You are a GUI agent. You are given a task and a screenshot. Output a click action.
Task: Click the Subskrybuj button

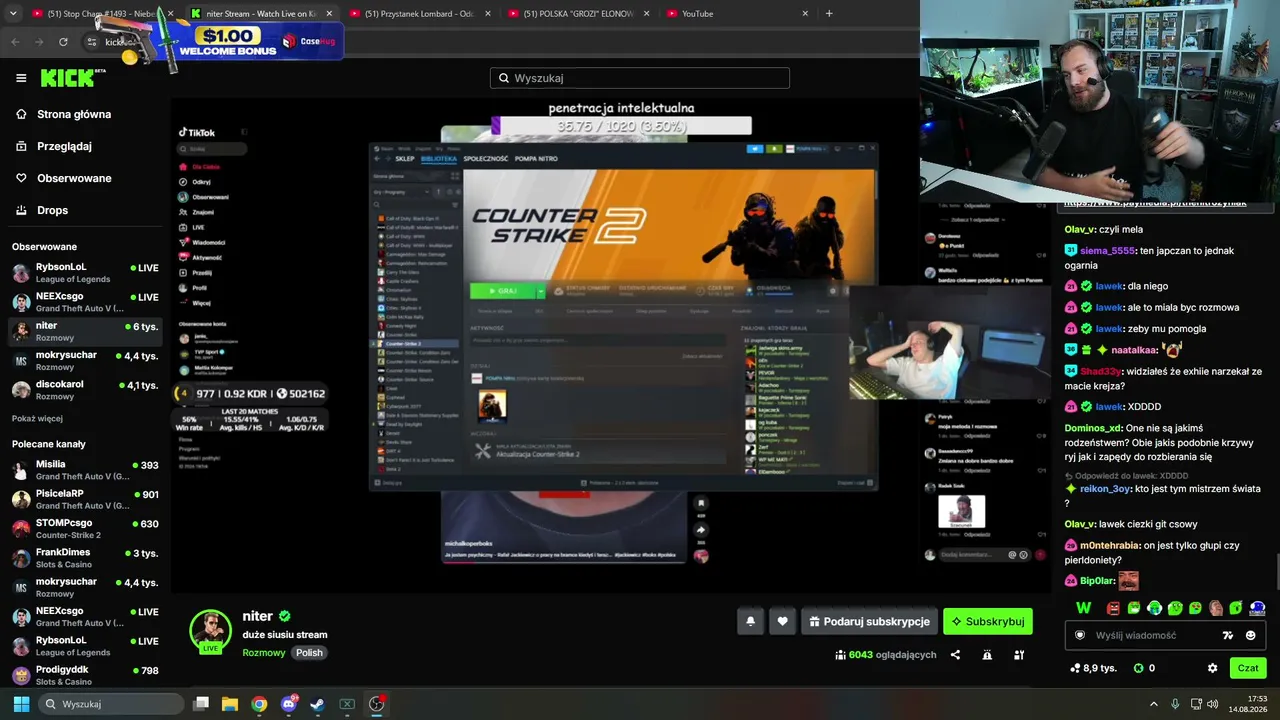[x=988, y=621]
